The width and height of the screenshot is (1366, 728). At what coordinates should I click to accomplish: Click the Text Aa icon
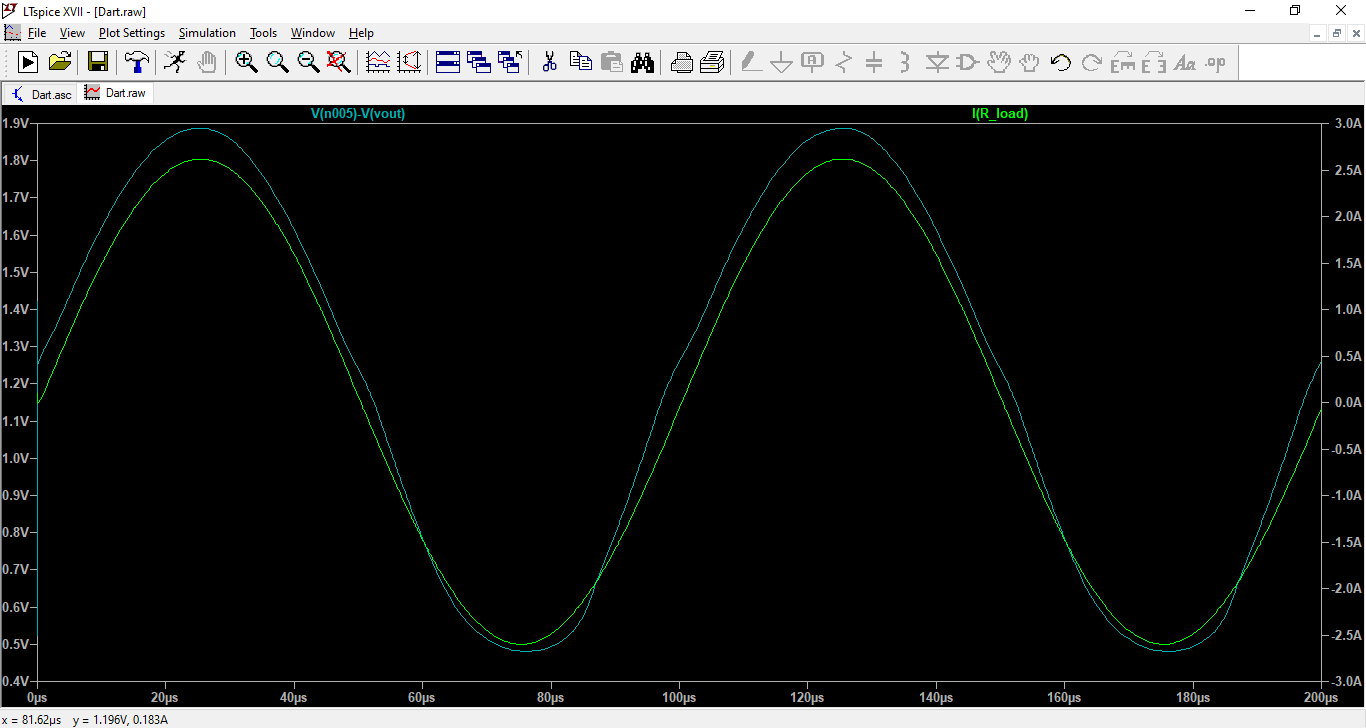(x=1185, y=62)
